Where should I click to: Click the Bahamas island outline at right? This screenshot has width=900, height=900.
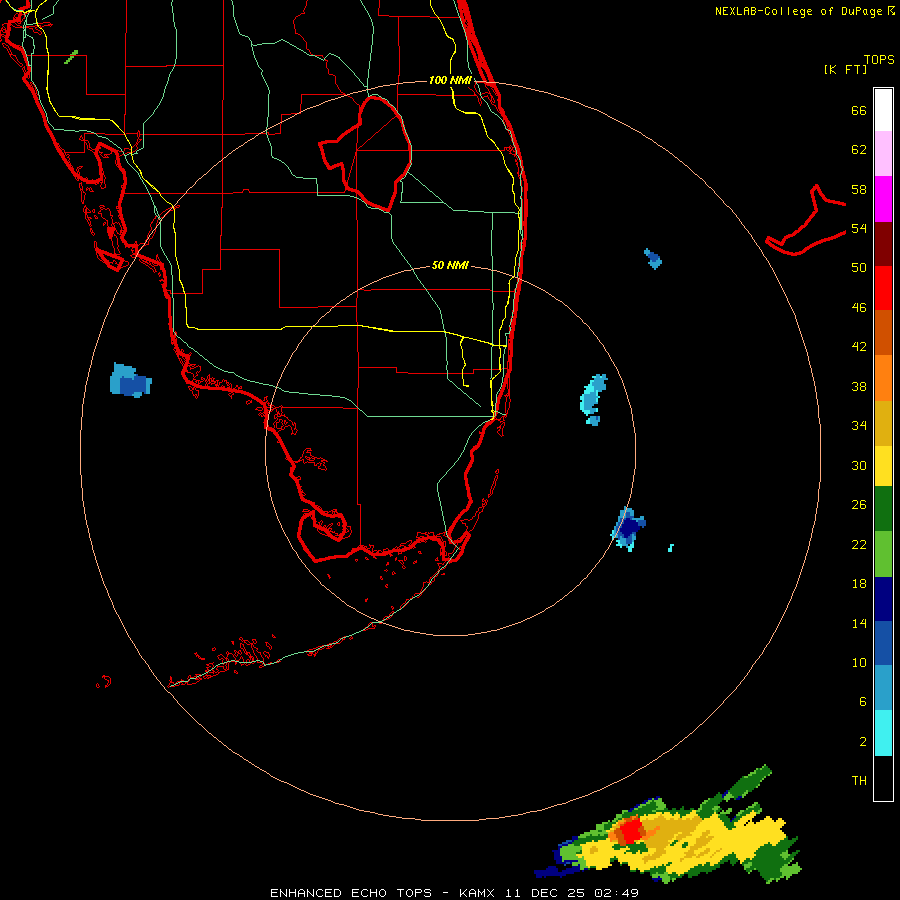(x=806, y=221)
